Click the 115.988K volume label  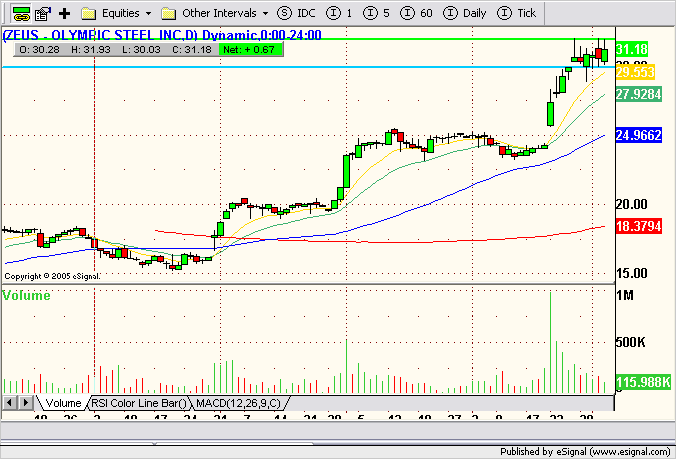643,382
